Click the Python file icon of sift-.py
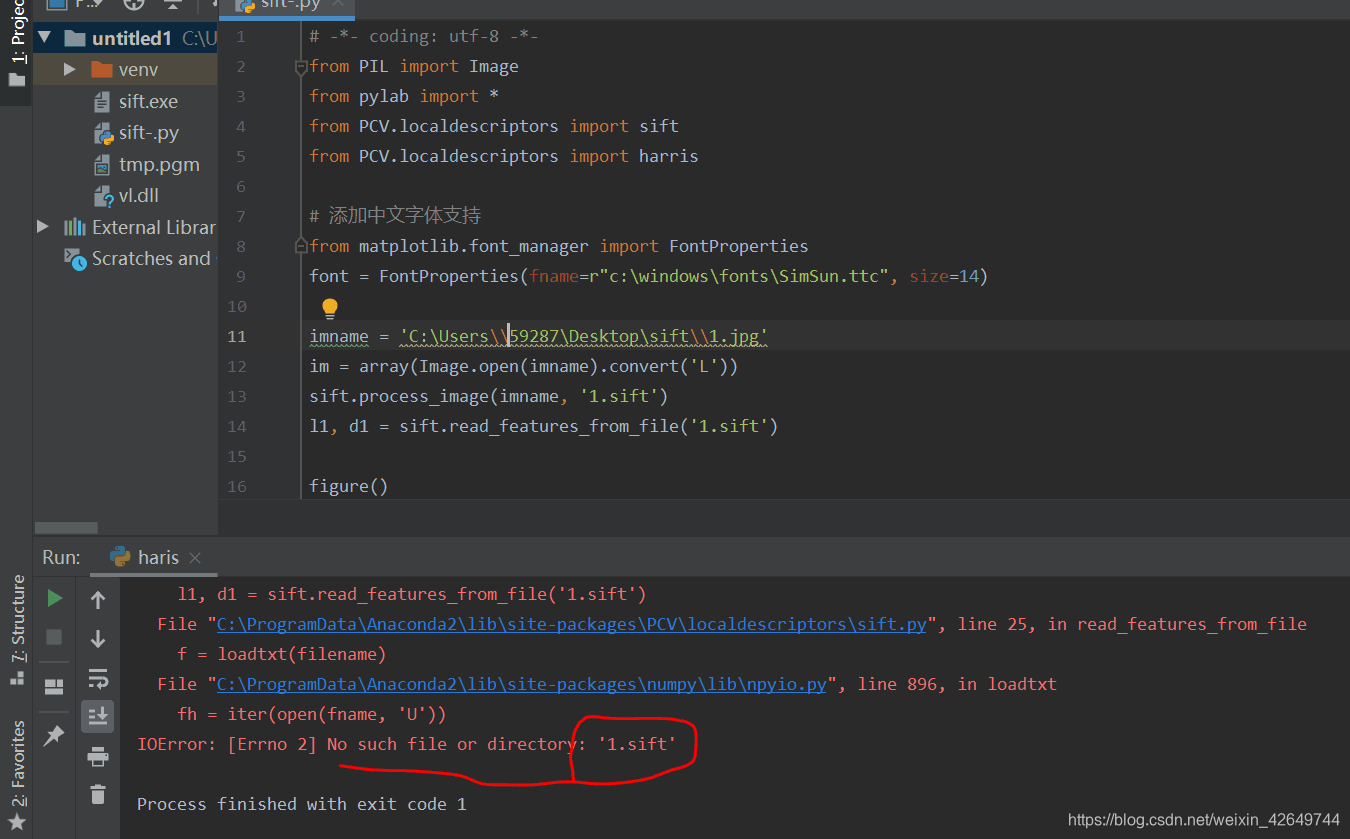The image size is (1350, 839). click(x=102, y=133)
